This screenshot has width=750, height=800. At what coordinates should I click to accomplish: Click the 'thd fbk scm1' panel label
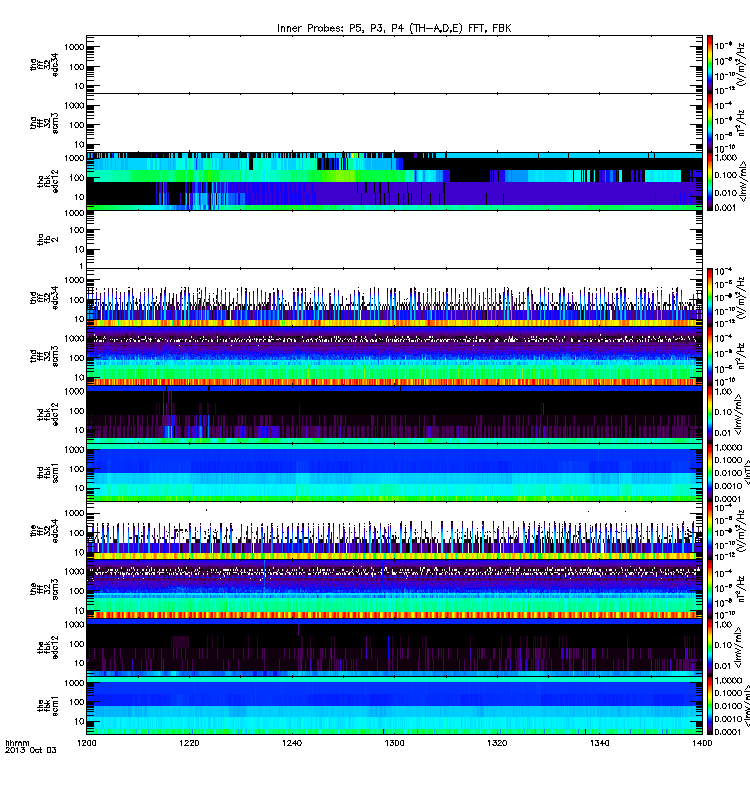point(48,472)
